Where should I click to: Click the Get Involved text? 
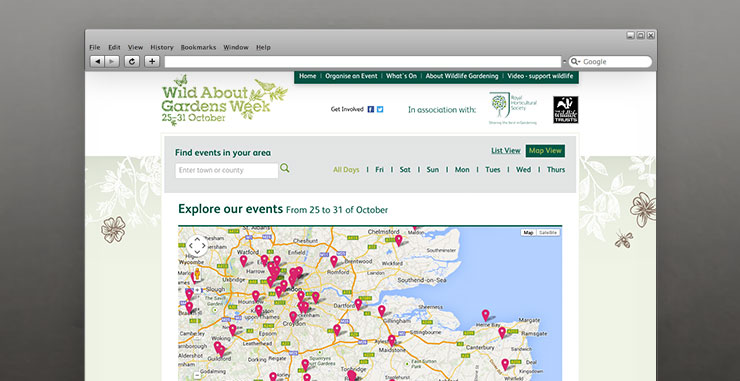tap(347, 109)
